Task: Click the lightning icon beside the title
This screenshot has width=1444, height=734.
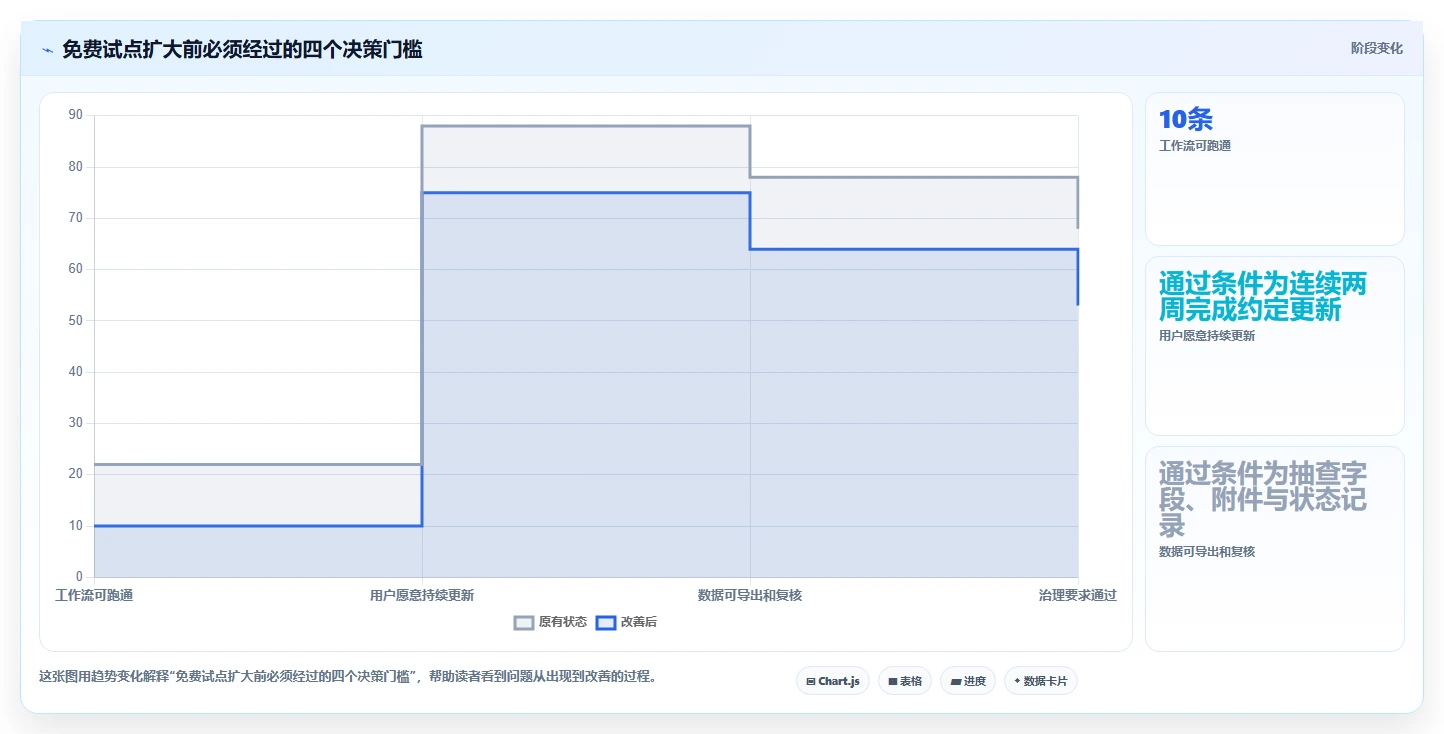Action: [x=47, y=49]
